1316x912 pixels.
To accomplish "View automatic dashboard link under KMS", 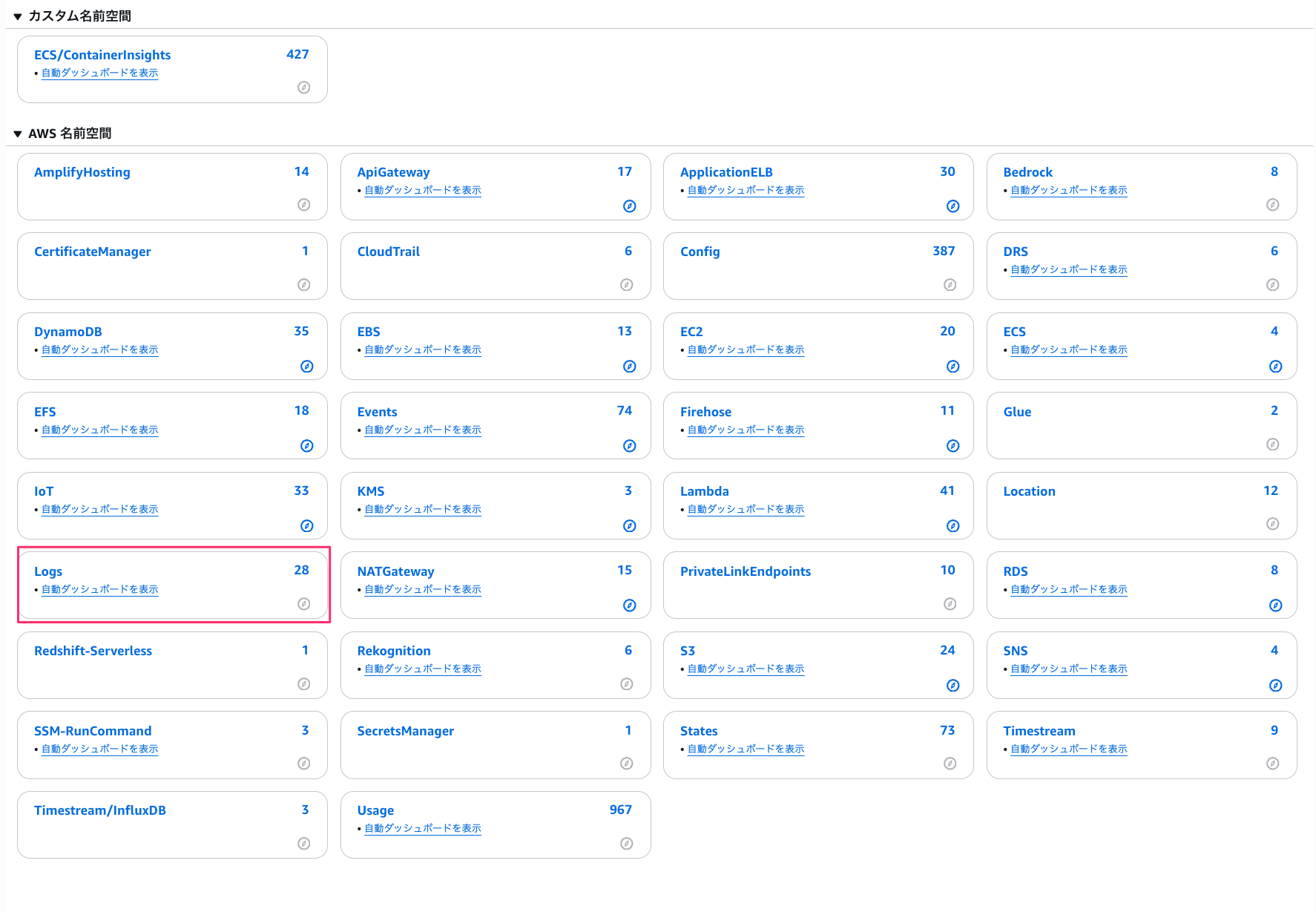I will click(x=423, y=509).
